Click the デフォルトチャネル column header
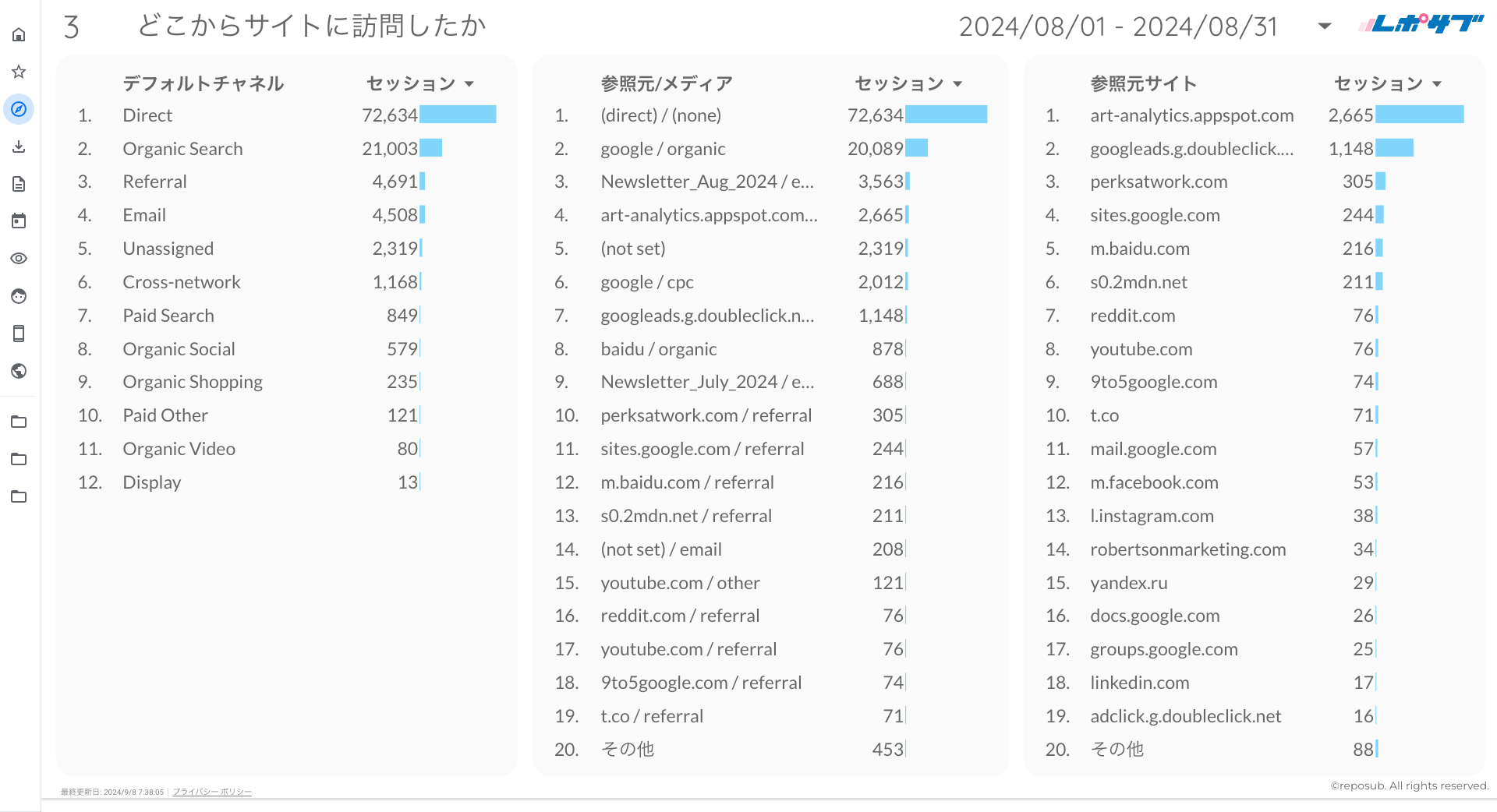Screen dimensions: 1497x812 click(x=203, y=83)
